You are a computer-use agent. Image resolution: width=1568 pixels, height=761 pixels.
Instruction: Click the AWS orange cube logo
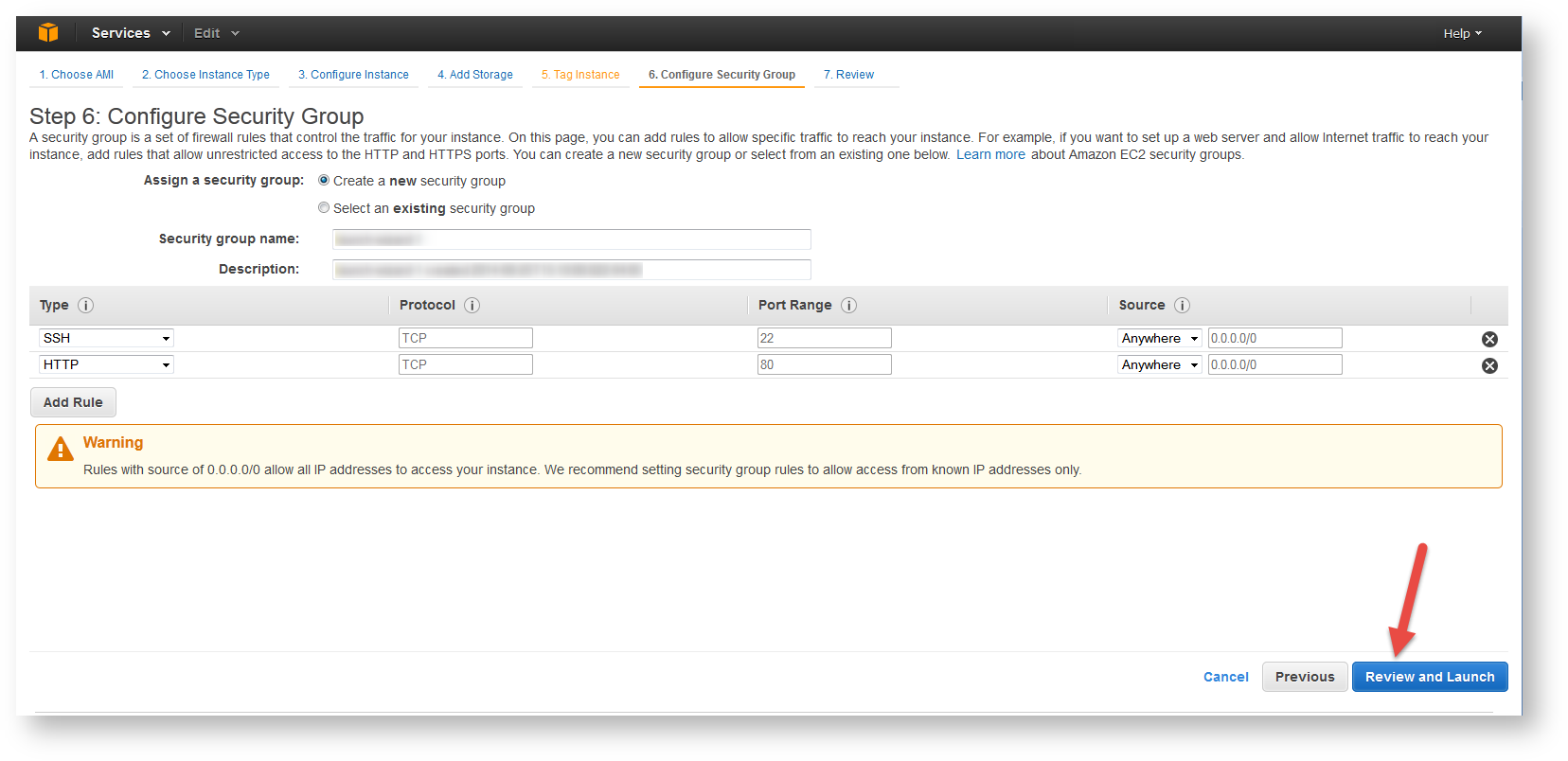click(x=48, y=33)
